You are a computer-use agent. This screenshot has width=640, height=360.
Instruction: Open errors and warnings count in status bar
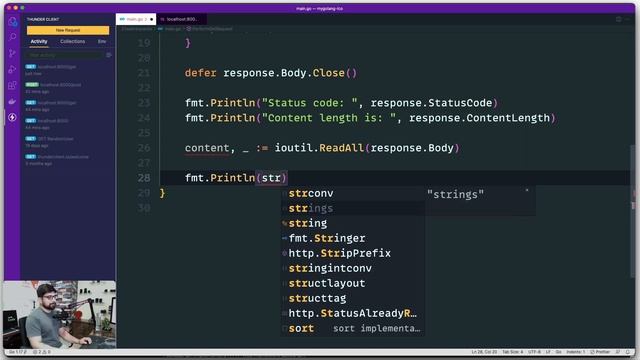[42, 352]
